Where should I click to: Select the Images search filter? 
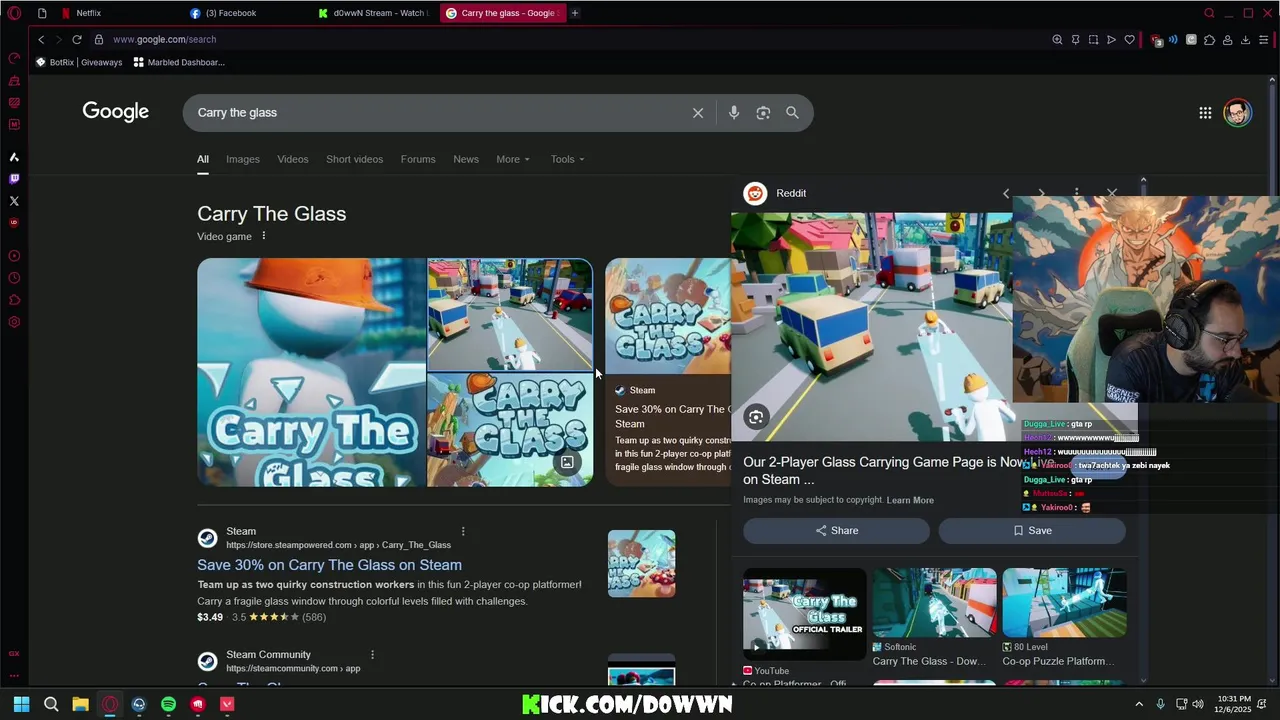[243, 159]
